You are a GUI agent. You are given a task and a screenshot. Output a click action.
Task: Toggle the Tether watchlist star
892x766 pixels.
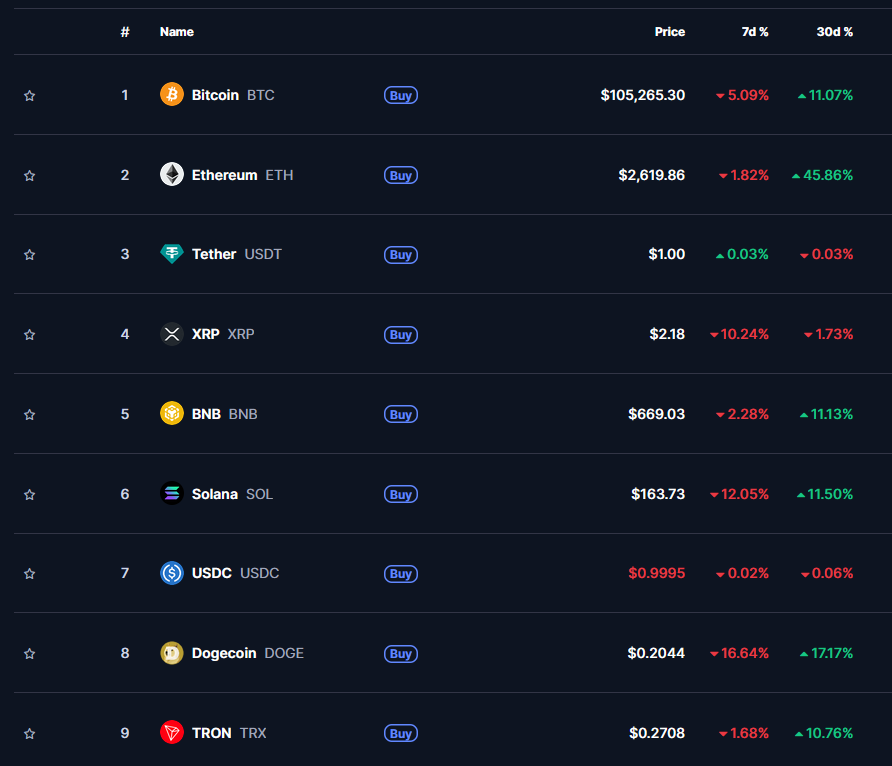click(x=30, y=255)
